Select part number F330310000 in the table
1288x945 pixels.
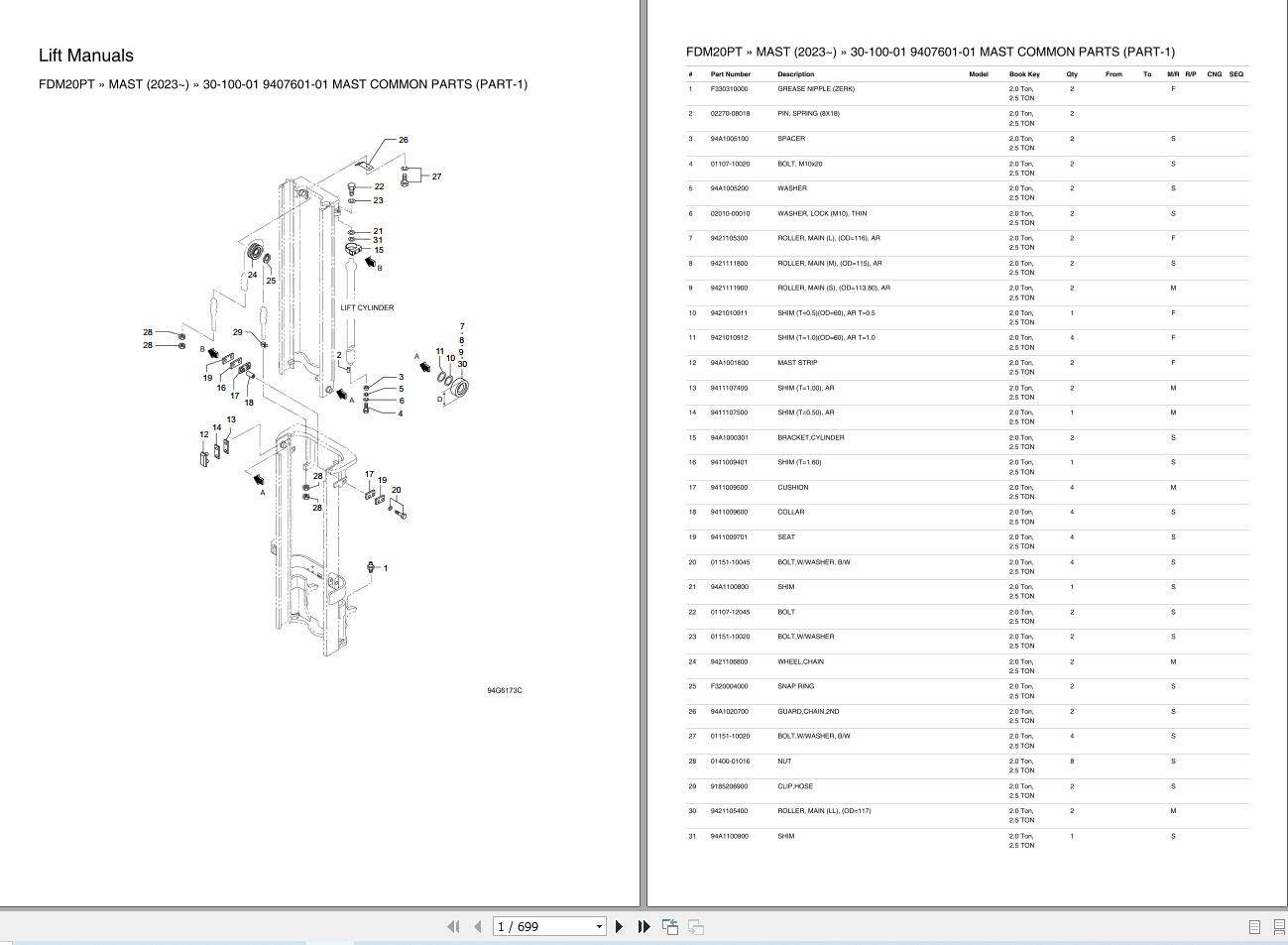pos(728,88)
